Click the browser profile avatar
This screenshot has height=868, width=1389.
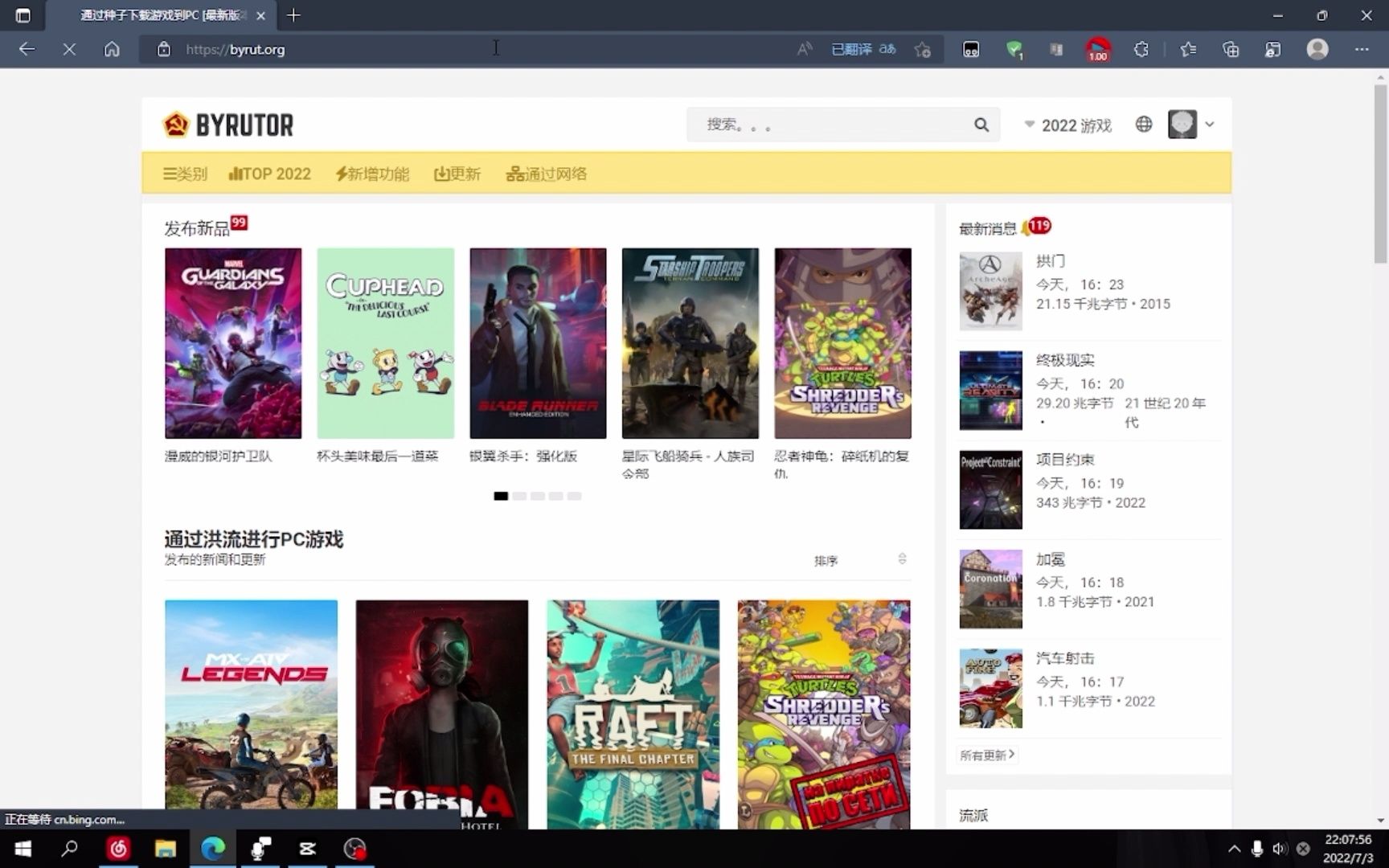coord(1317,49)
